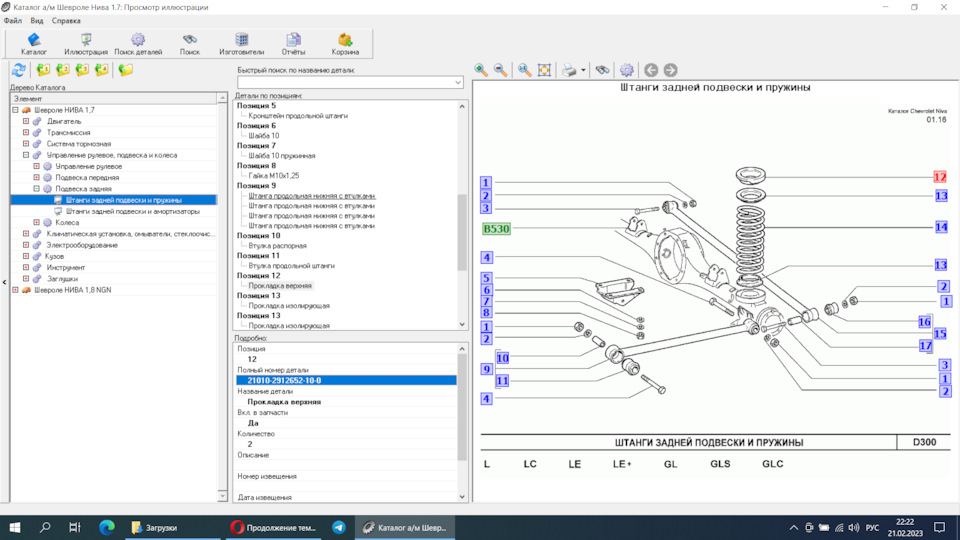Viewport: 960px width, 540px height.
Task: Click the print icon above illustration
Action: 569,70
